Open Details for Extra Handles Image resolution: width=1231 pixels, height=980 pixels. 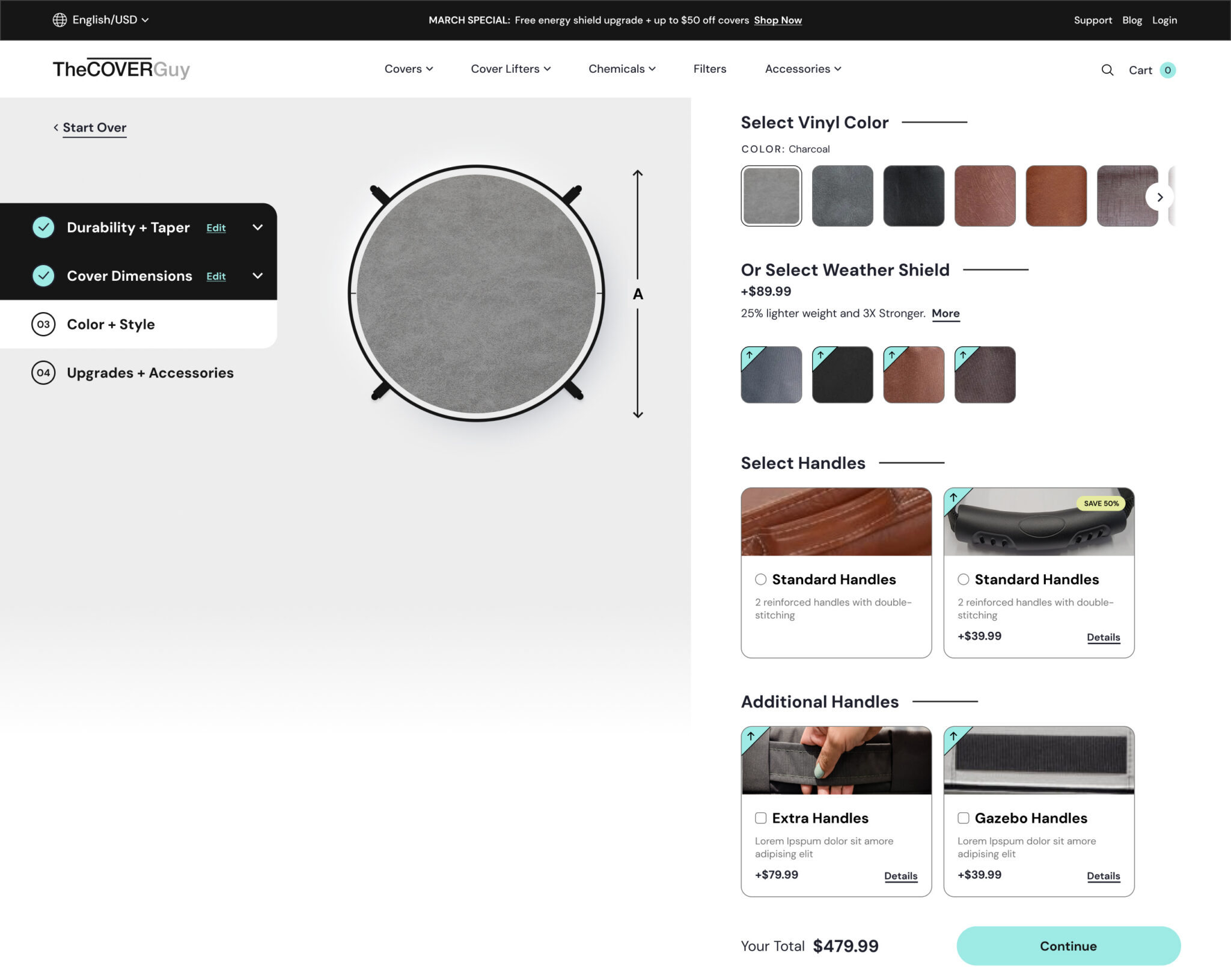coord(900,876)
